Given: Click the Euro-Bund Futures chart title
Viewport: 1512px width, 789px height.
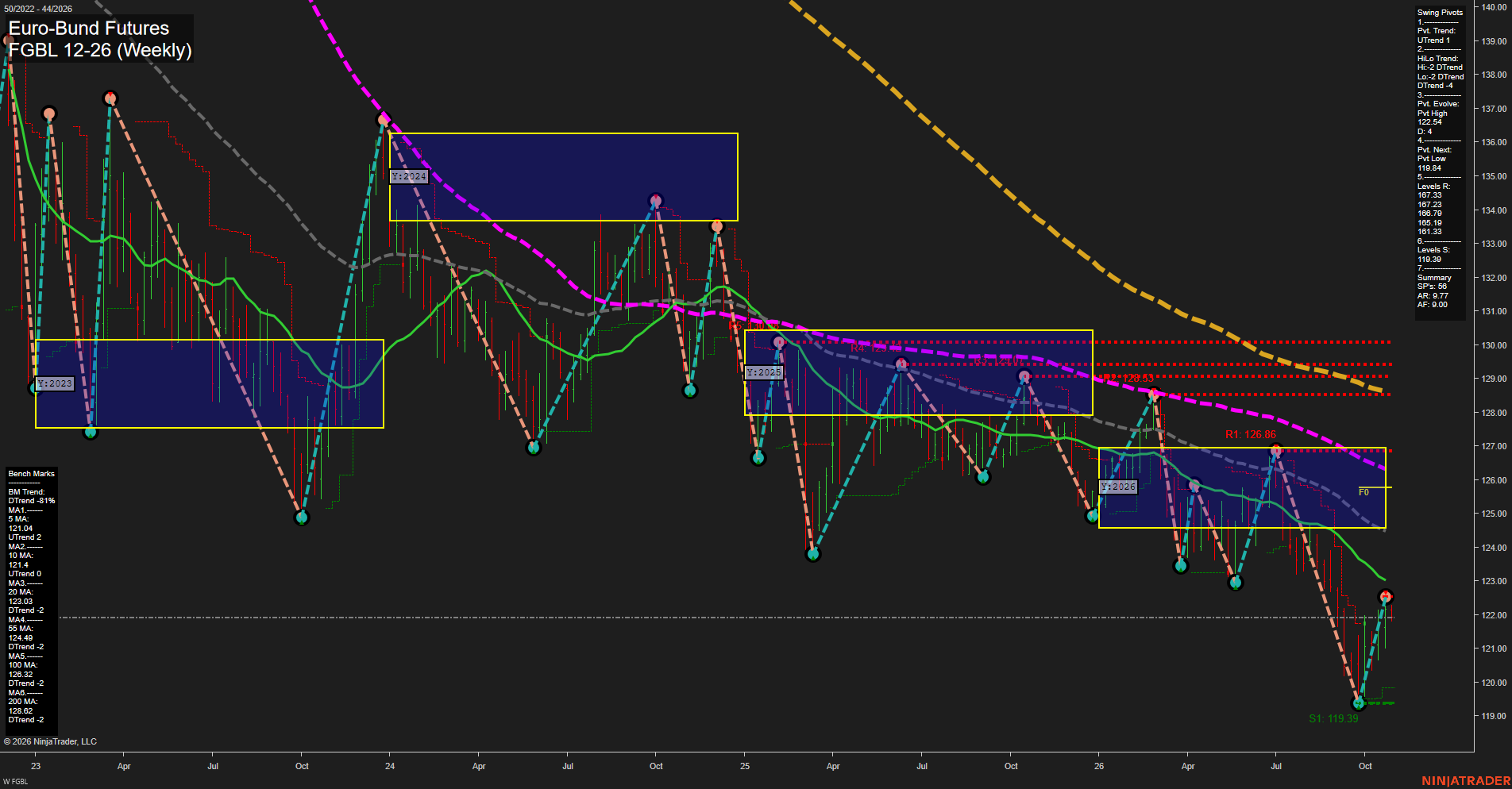Looking at the screenshot, I should [x=89, y=29].
